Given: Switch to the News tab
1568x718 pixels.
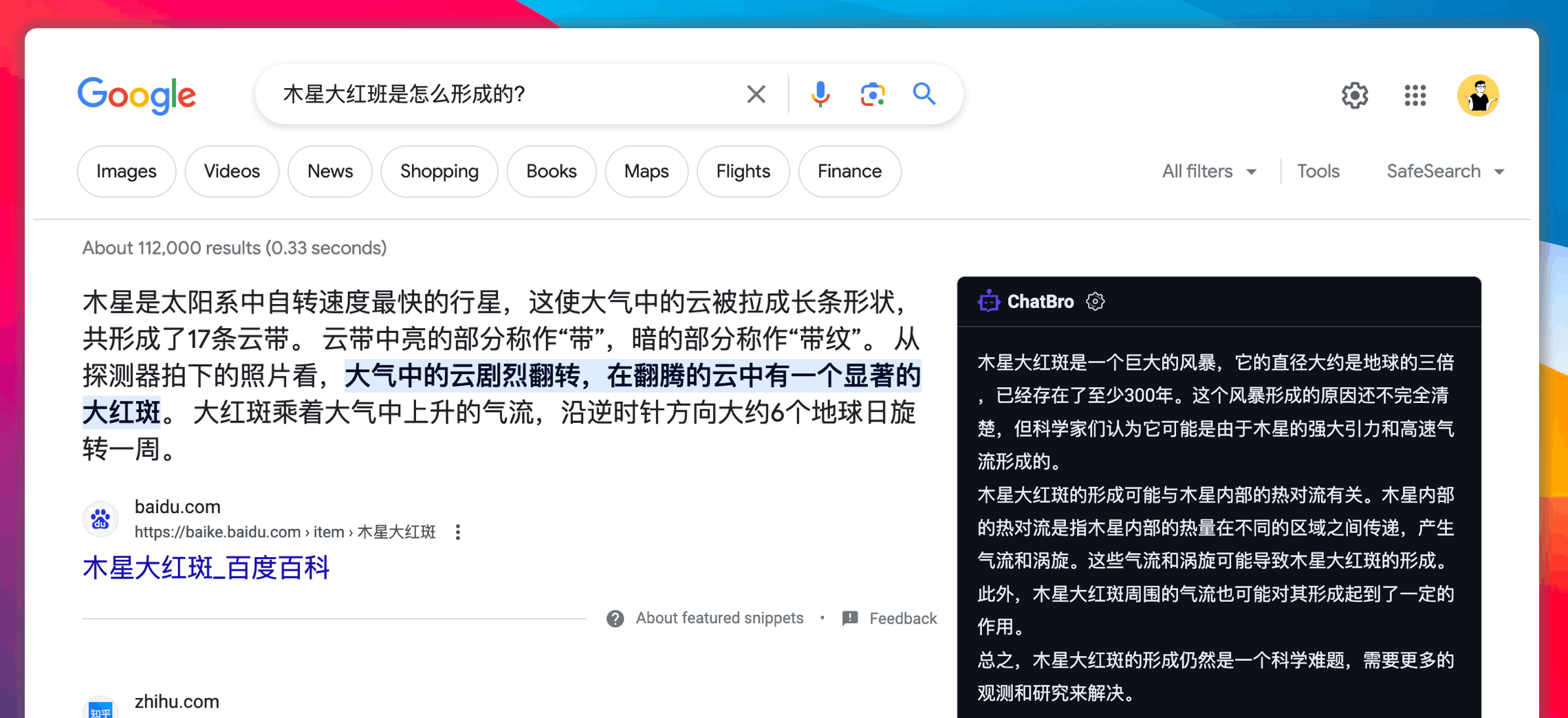Looking at the screenshot, I should tap(330, 171).
